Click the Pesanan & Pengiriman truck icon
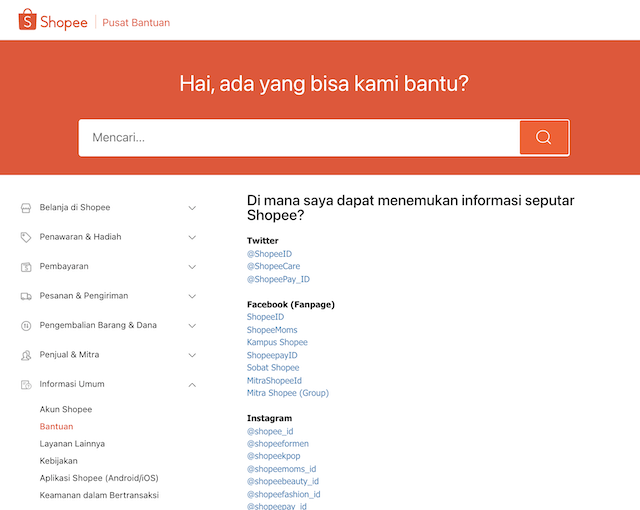640x510 pixels. click(26, 297)
